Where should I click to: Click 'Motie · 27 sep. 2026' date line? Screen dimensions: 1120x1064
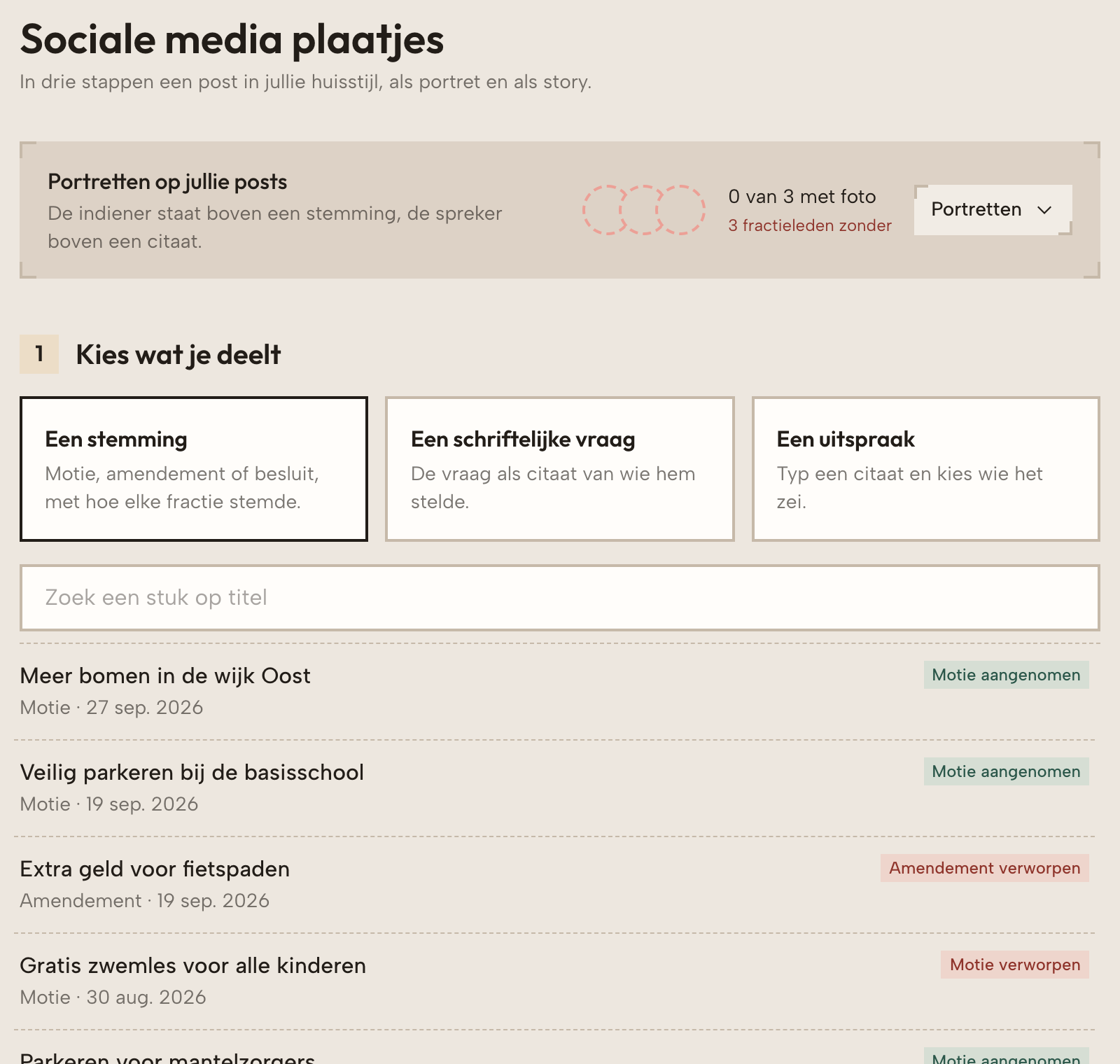(x=111, y=708)
